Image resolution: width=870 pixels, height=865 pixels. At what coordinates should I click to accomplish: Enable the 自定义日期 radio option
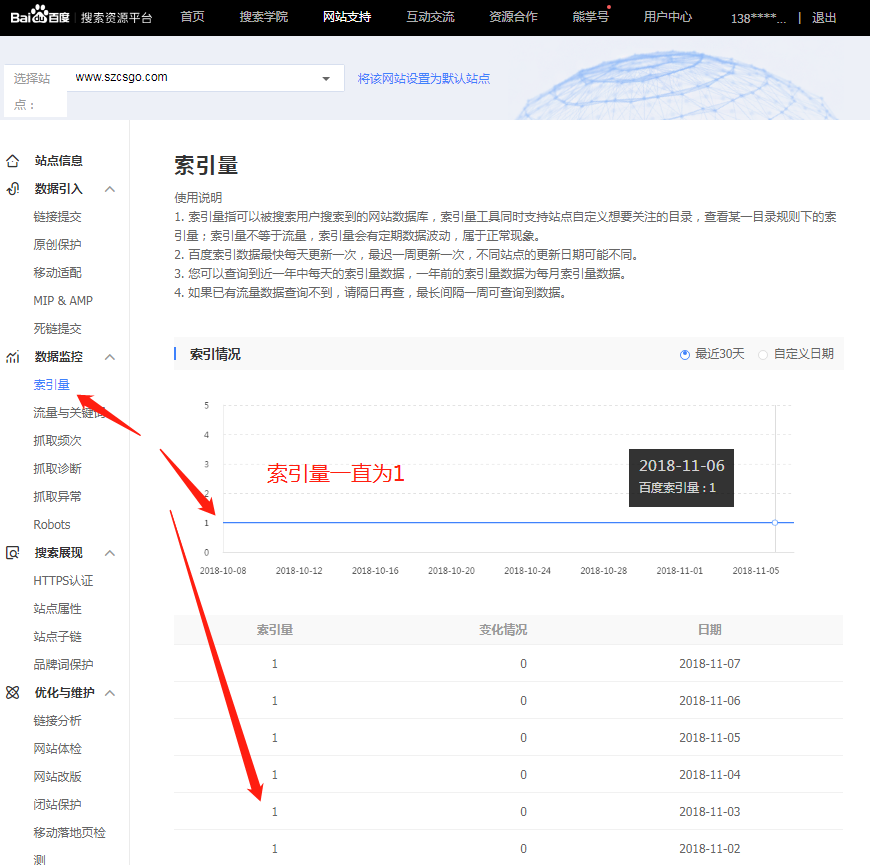761,353
